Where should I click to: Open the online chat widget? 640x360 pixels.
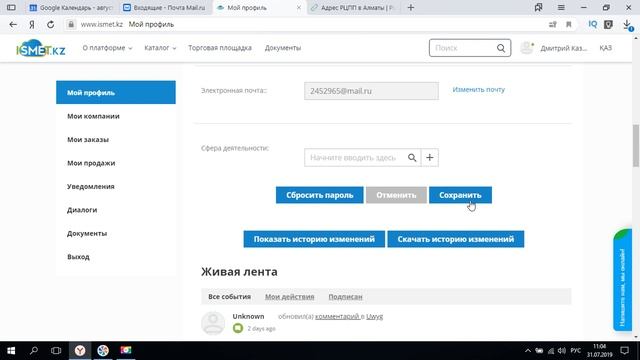(622, 280)
